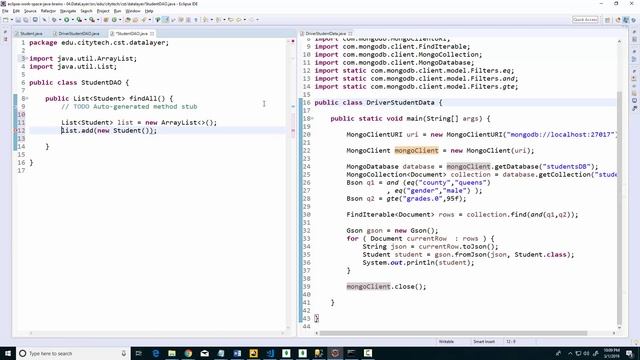
Task: Open dropdown arrow beside Run button
Action: tap(72, 20)
